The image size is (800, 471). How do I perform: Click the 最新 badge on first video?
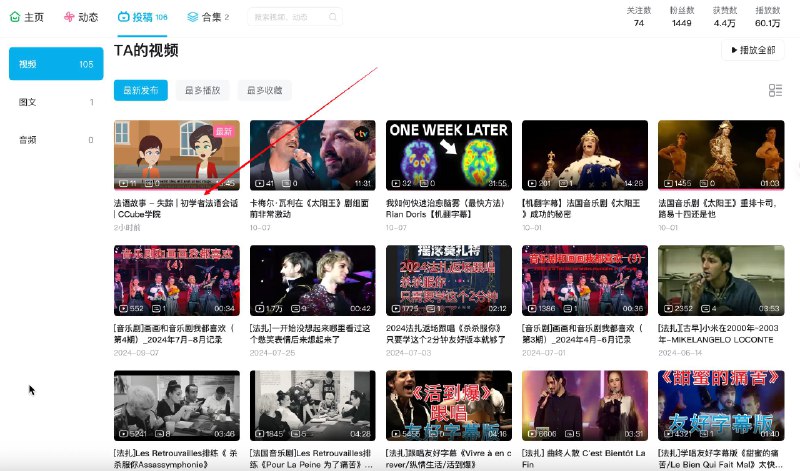point(223,132)
